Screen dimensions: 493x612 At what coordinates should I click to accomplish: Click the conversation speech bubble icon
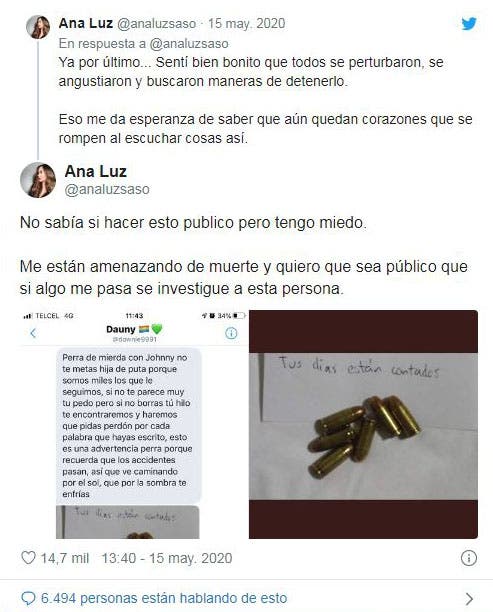click(x=28, y=598)
